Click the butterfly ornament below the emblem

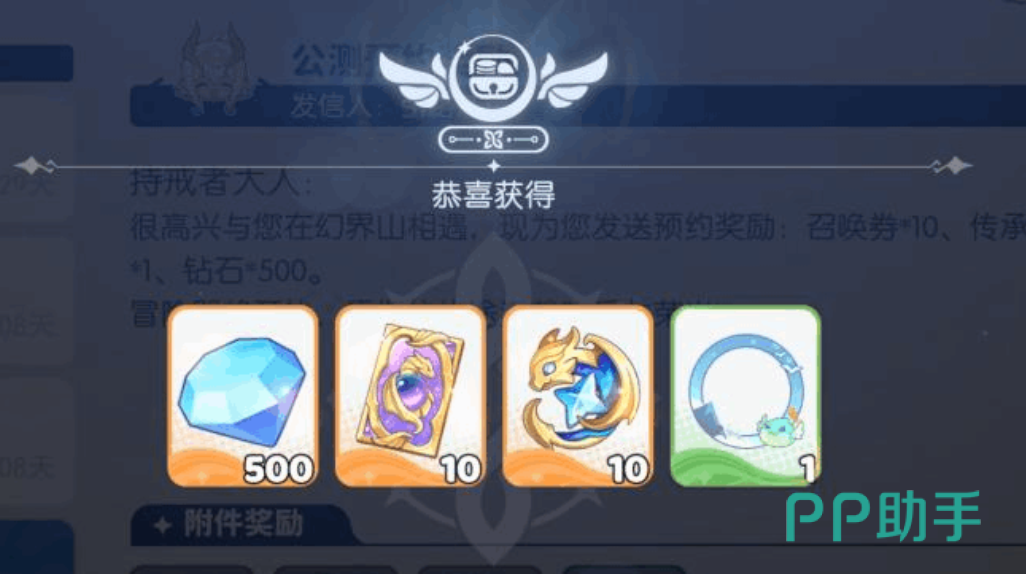[x=493, y=139]
